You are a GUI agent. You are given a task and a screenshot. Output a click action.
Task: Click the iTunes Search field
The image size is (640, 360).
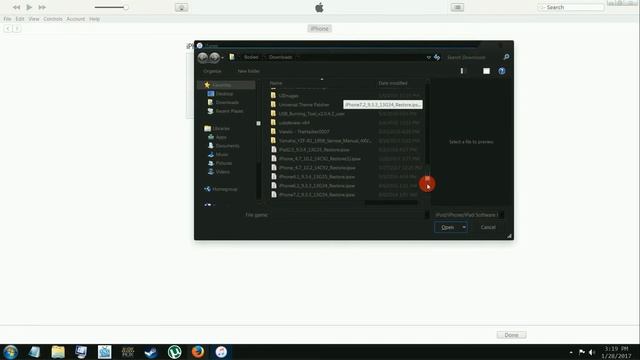click(571, 7)
